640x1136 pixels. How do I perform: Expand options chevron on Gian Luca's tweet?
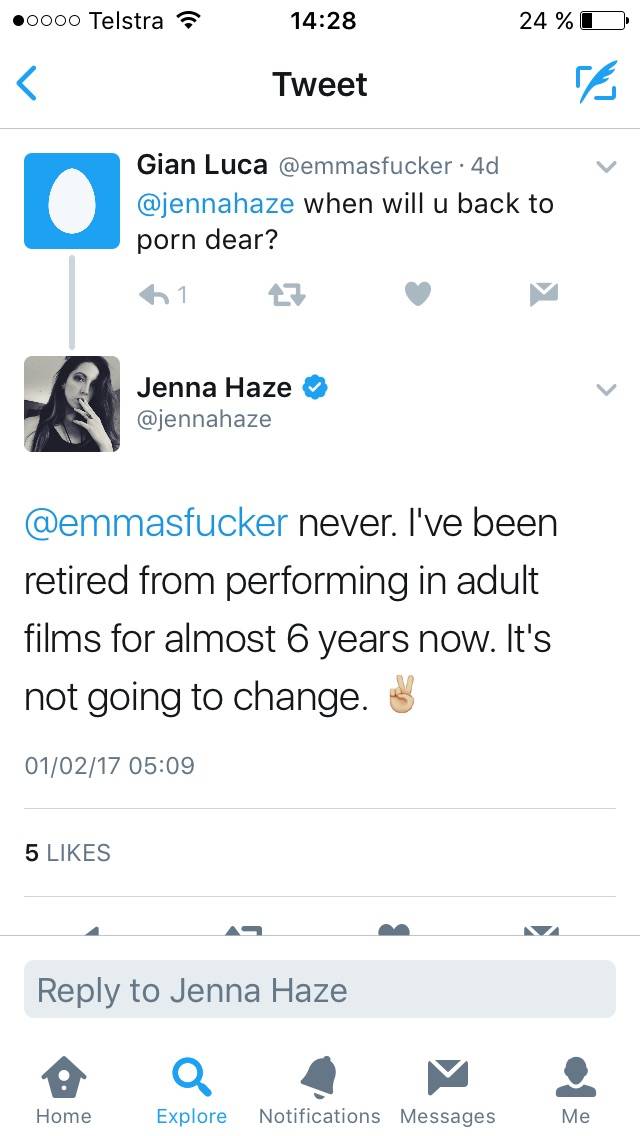pyautogui.click(x=606, y=168)
